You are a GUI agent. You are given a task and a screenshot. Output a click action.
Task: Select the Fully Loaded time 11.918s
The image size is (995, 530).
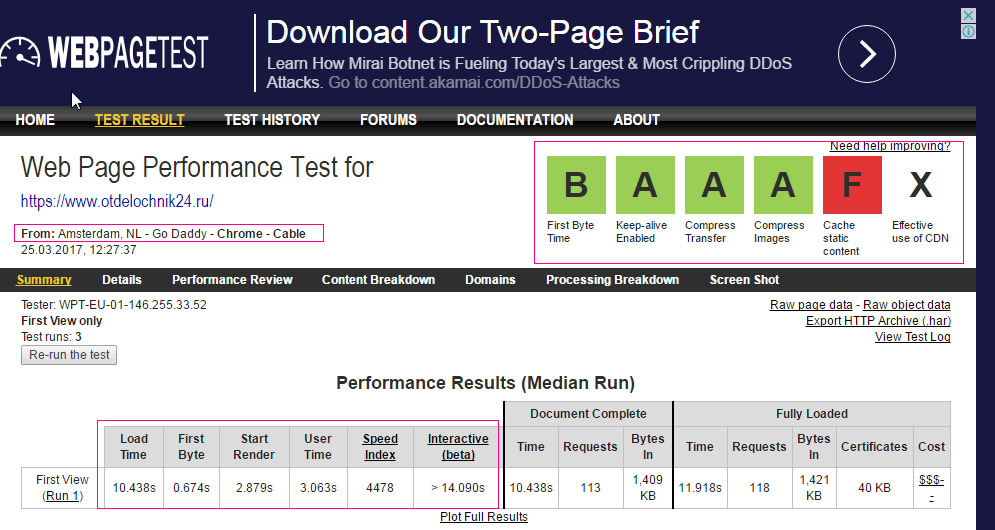coord(700,488)
